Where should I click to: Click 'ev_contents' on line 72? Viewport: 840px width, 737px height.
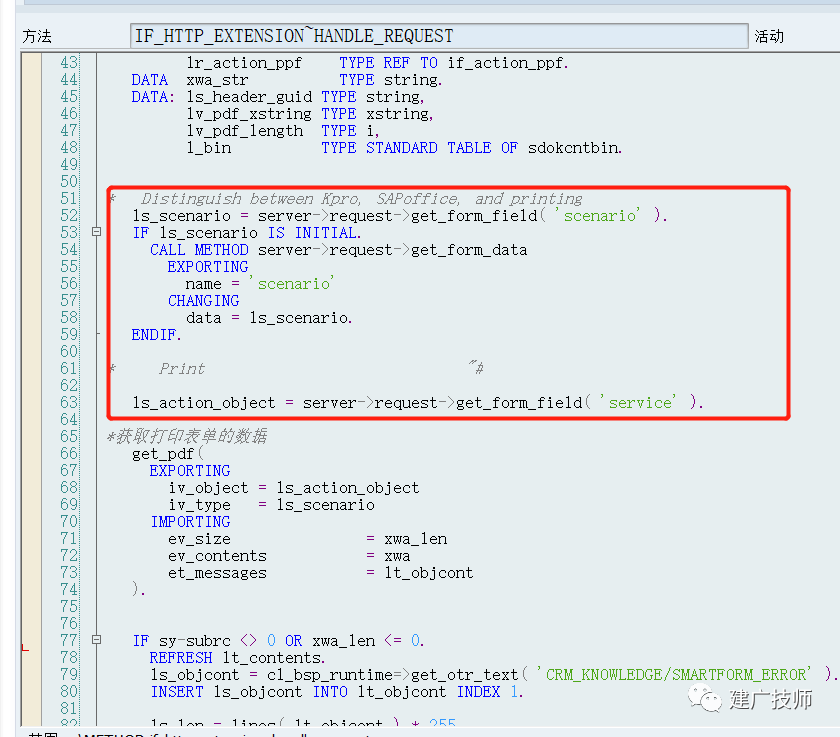click(x=217, y=556)
